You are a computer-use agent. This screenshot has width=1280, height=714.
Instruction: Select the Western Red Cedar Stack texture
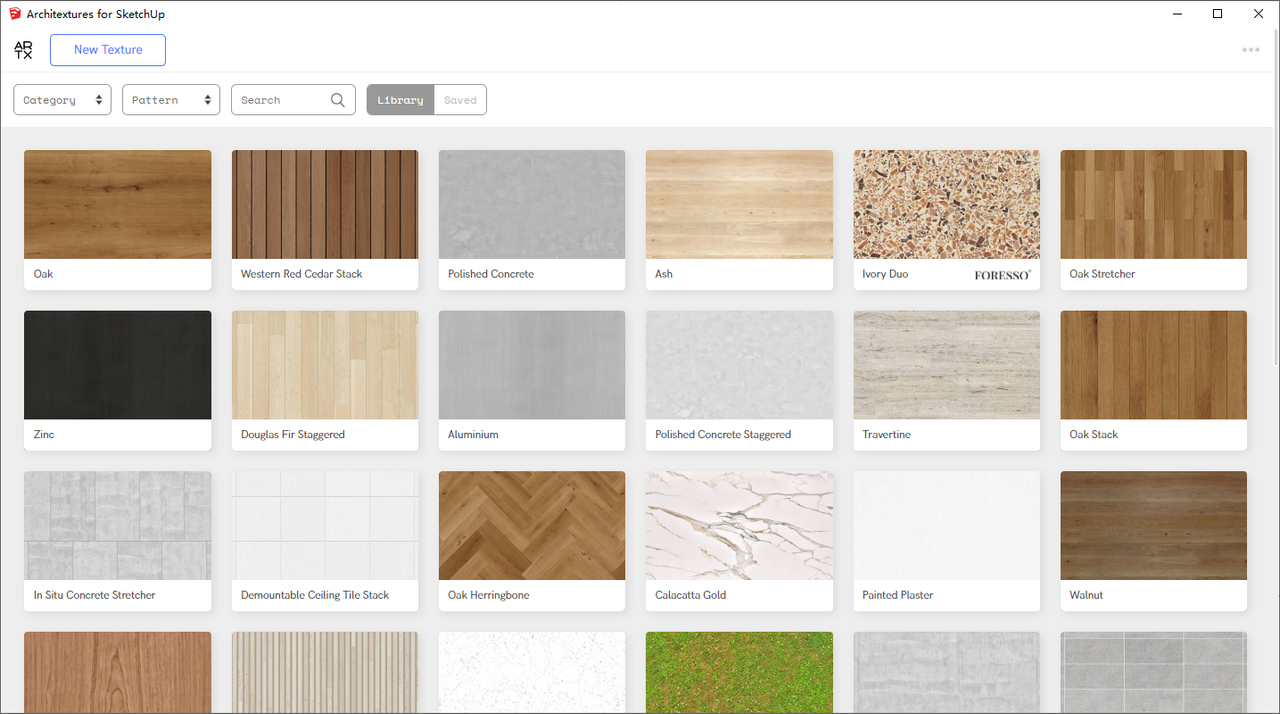(x=325, y=204)
